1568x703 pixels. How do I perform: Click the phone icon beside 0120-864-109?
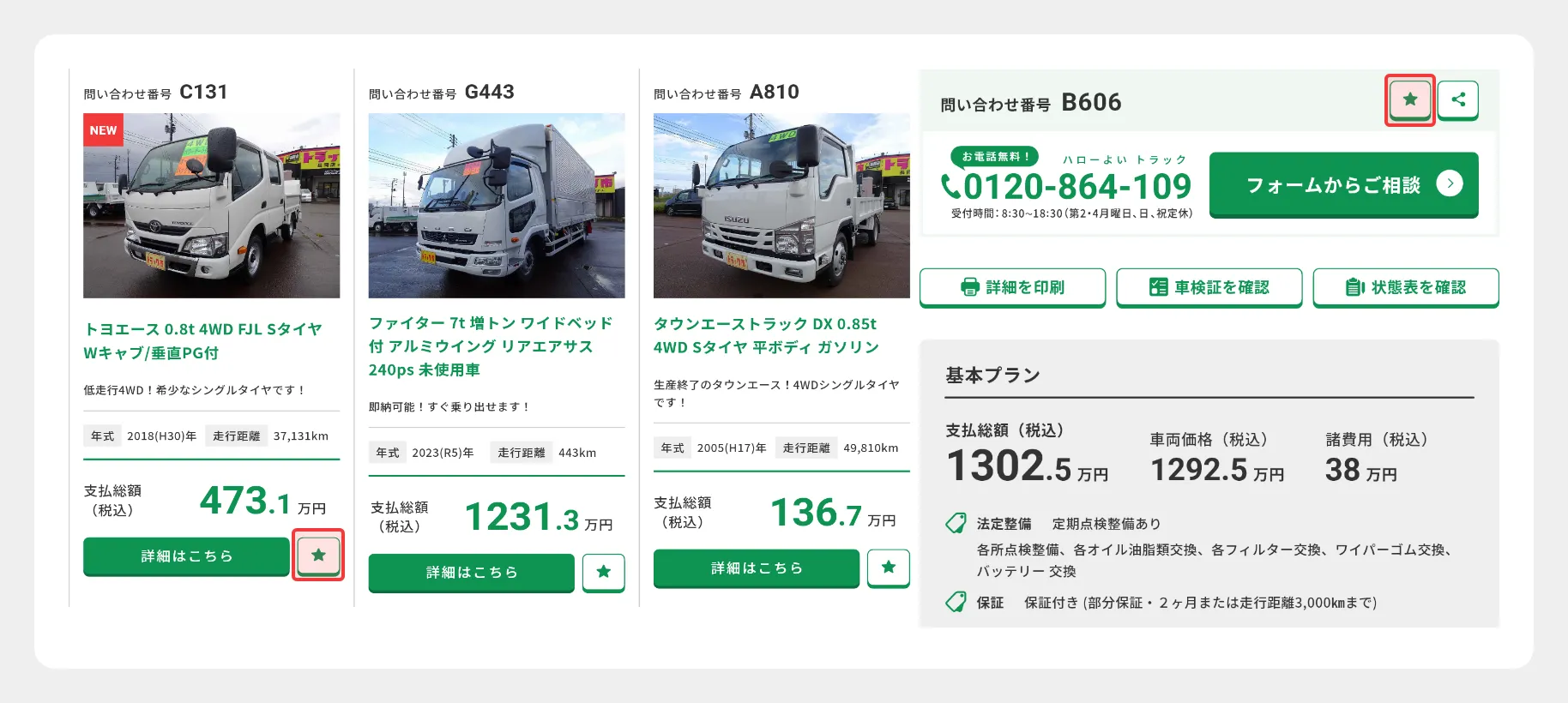pos(951,186)
